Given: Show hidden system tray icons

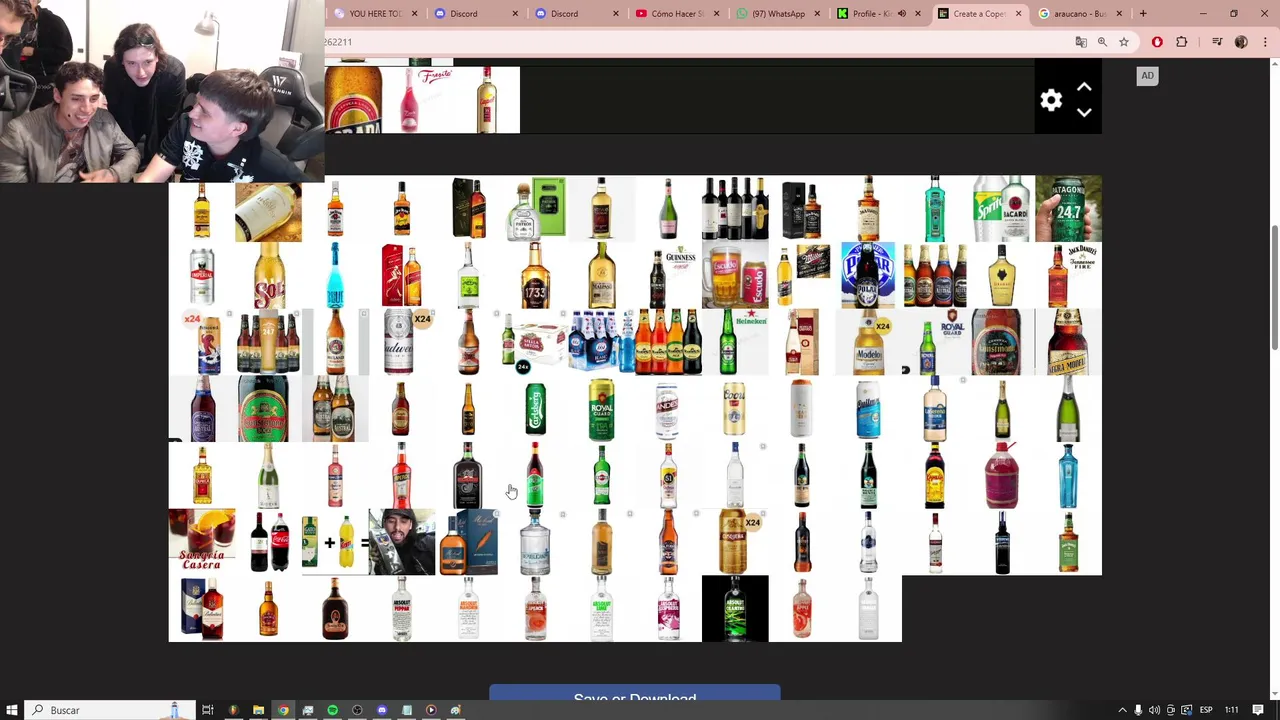Looking at the screenshot, I should 1122,710.
